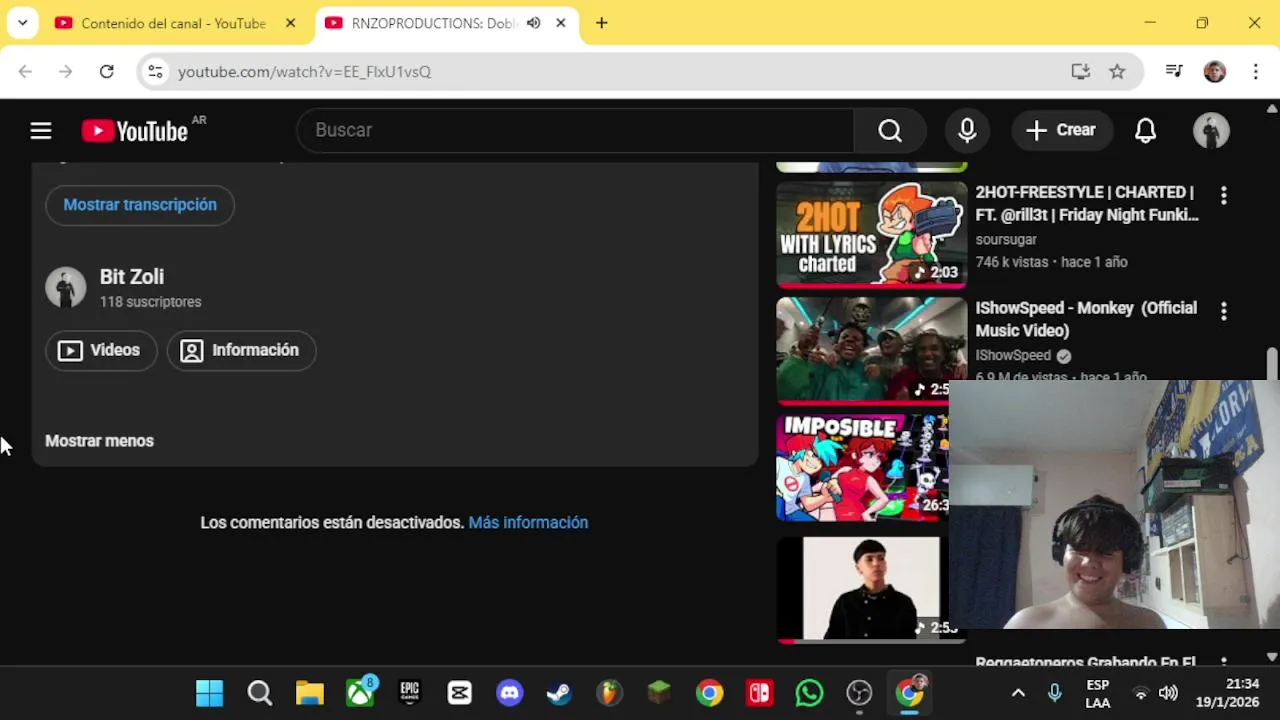Open OBS Studio from the taskbar
1280x720 pixels.
[x=859, y=693]
